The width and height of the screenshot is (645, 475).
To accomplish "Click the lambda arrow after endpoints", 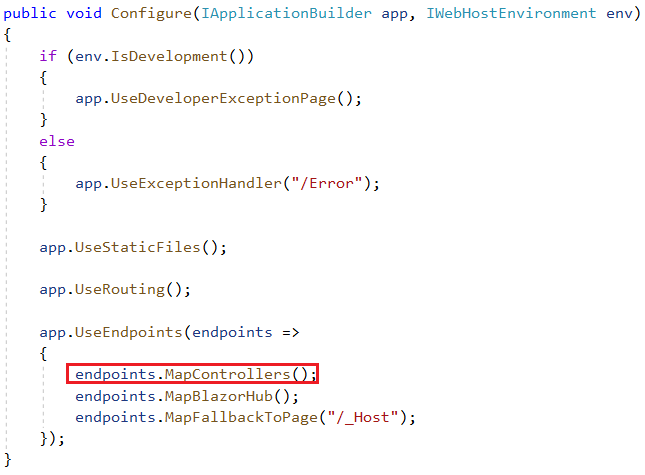I will pos(291,332).
